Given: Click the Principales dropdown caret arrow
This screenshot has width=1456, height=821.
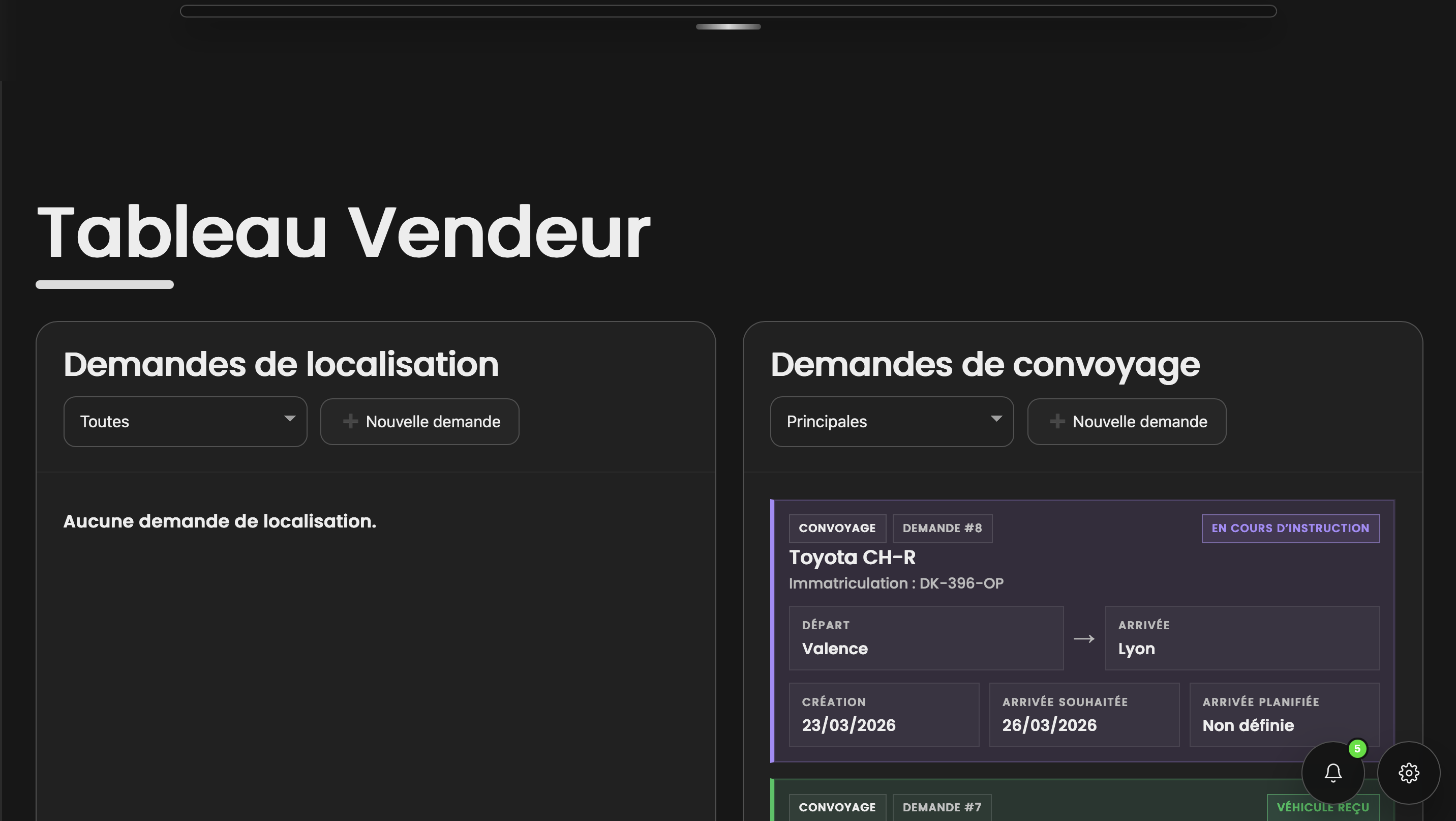Looking at the screenshot, I should coord(996,419).
